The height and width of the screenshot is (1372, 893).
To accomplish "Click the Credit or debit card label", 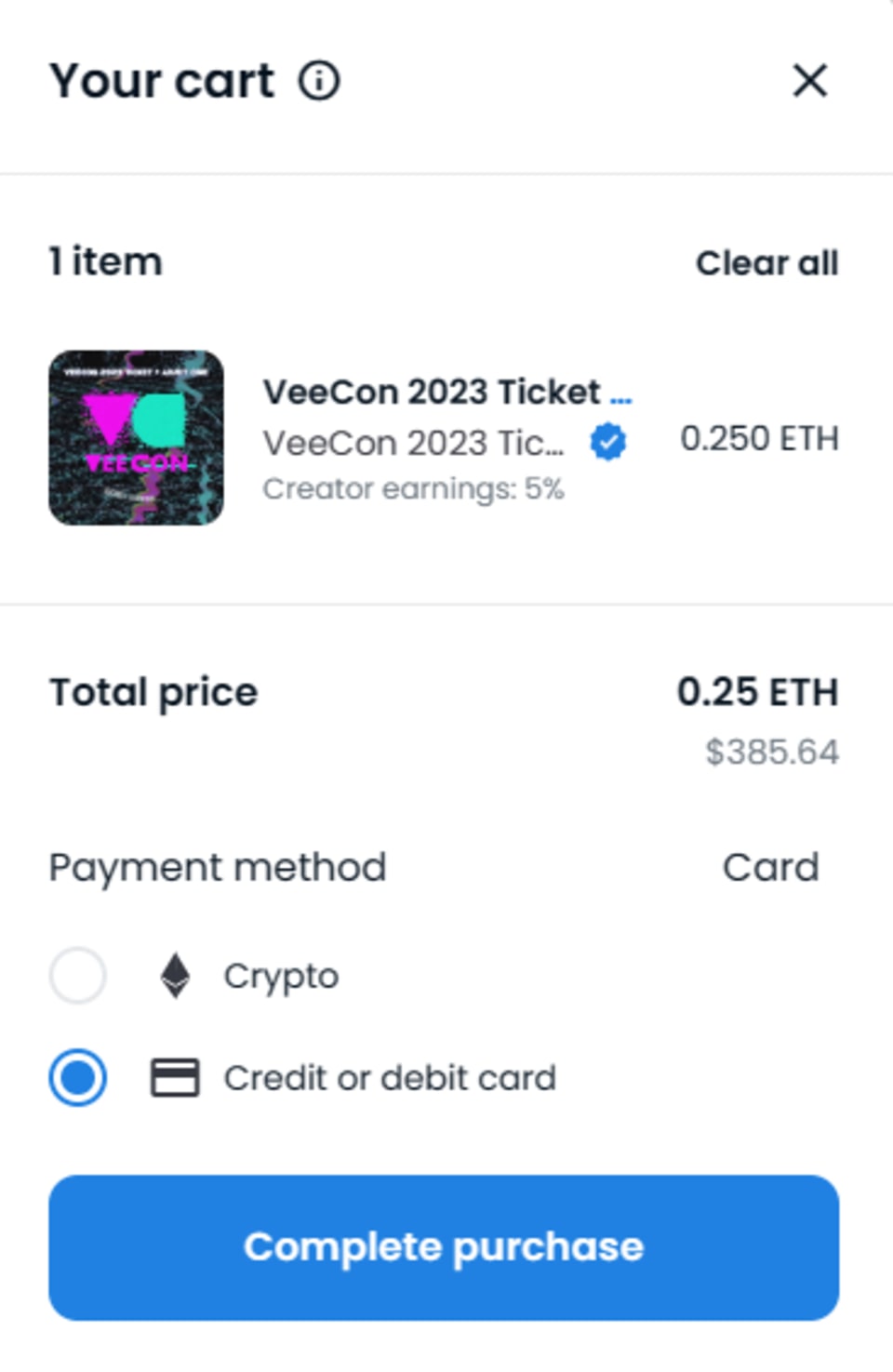I will (390, 1078).
